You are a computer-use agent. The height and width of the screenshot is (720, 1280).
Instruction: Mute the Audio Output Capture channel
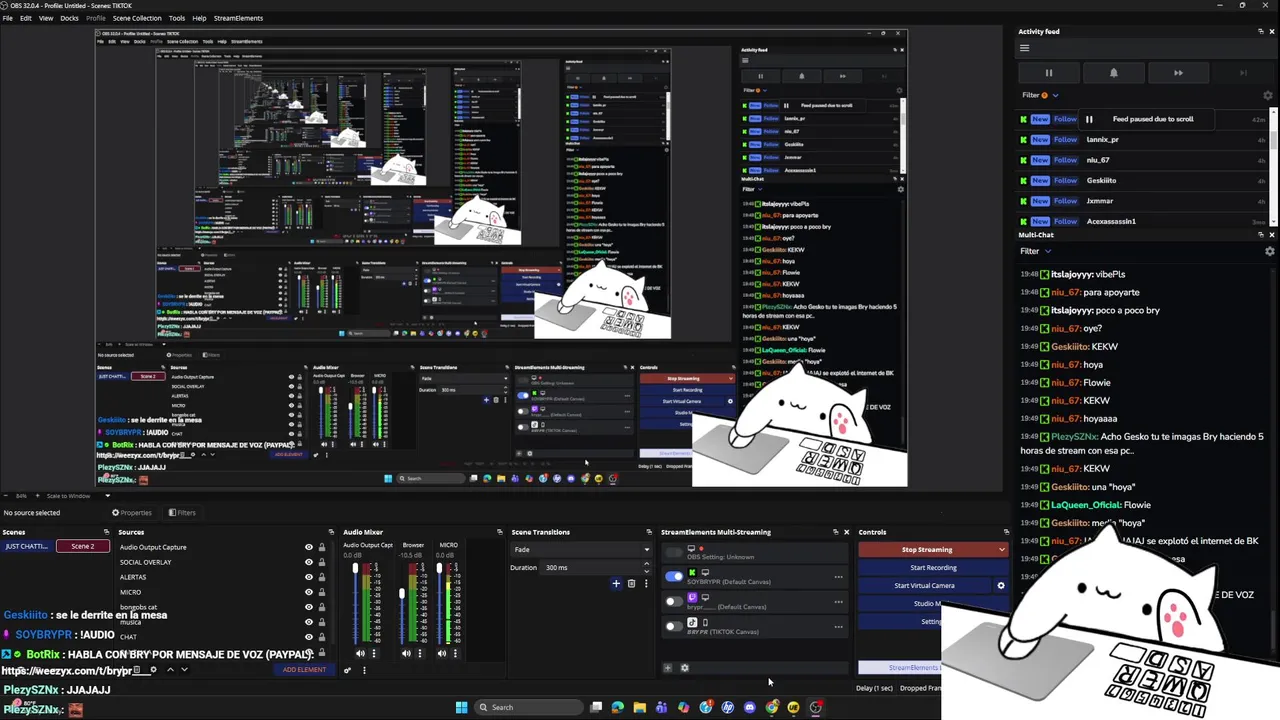point(360,654)
